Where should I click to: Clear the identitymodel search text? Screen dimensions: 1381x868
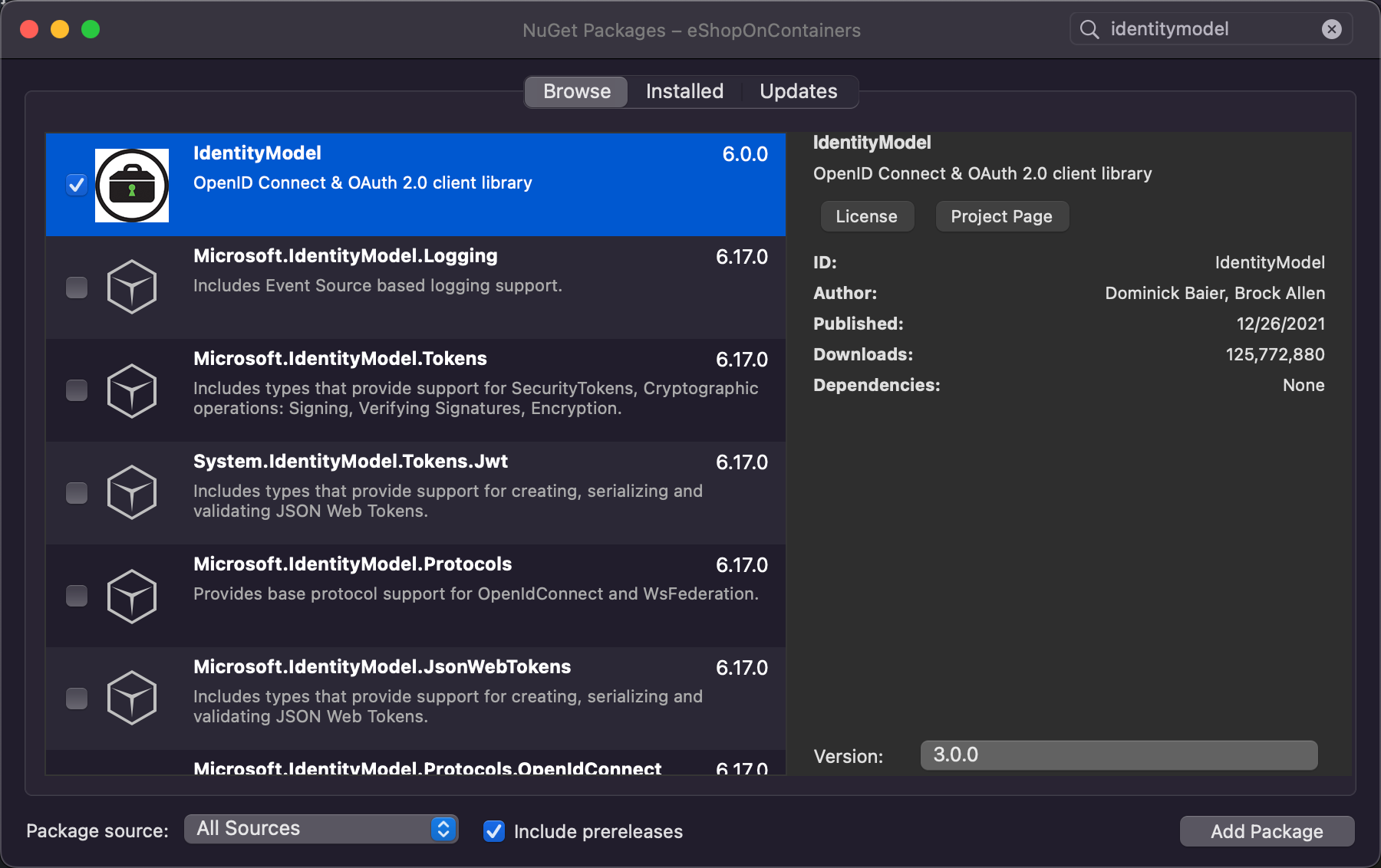[1332, 29]
